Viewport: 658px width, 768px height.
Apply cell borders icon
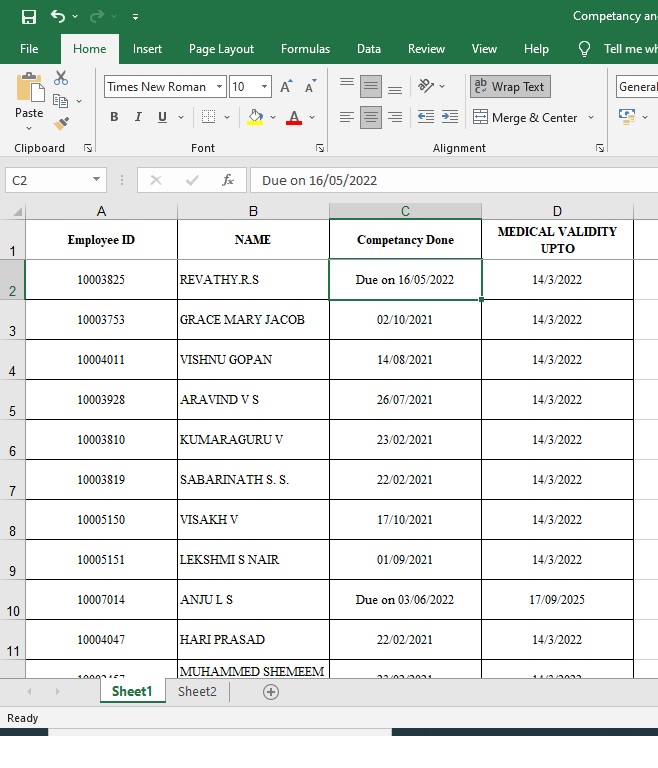pos(209,117)
